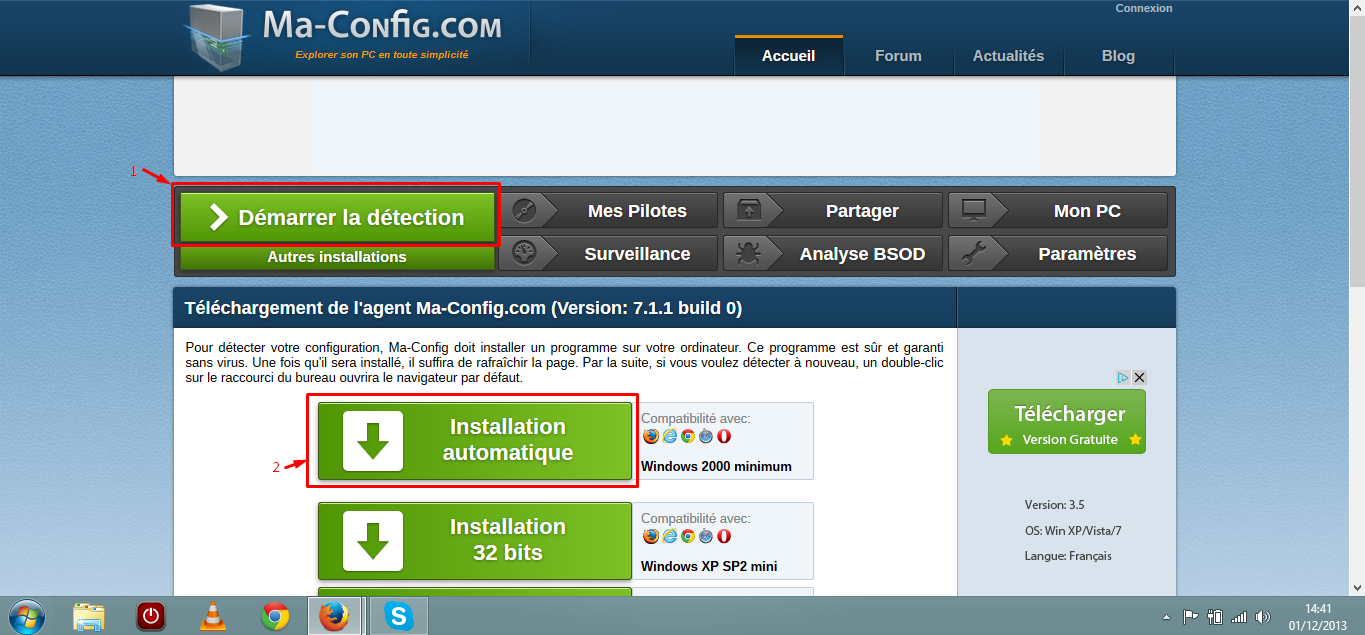Click Safari icon in Windows 2000 minimum box
1365x635 pixels.
706,436
